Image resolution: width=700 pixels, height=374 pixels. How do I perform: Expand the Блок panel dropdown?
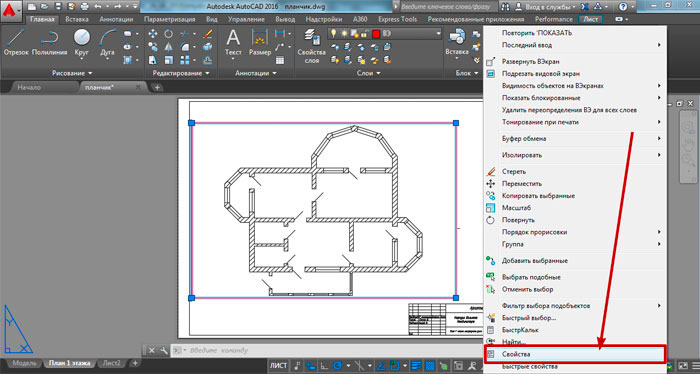pyautogui.click(x=467, y=73)
